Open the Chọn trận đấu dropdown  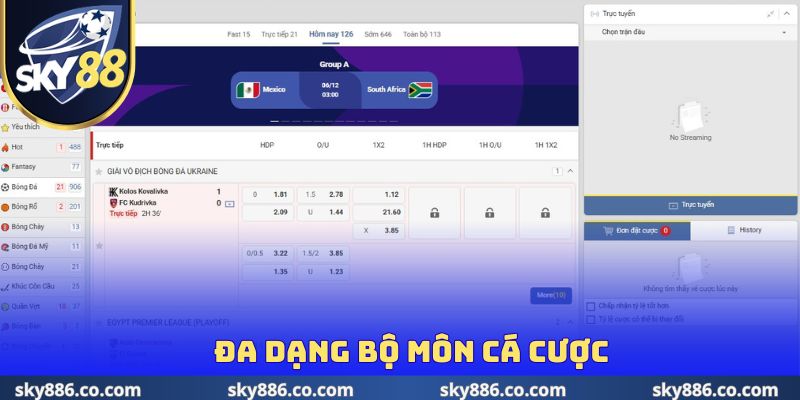690,32
